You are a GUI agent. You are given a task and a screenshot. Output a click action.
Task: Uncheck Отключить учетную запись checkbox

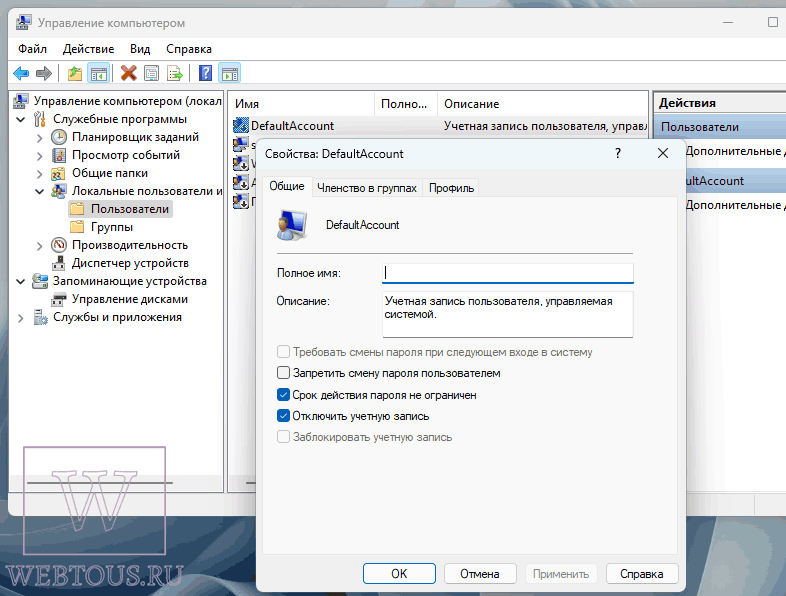tap(283, 416)
